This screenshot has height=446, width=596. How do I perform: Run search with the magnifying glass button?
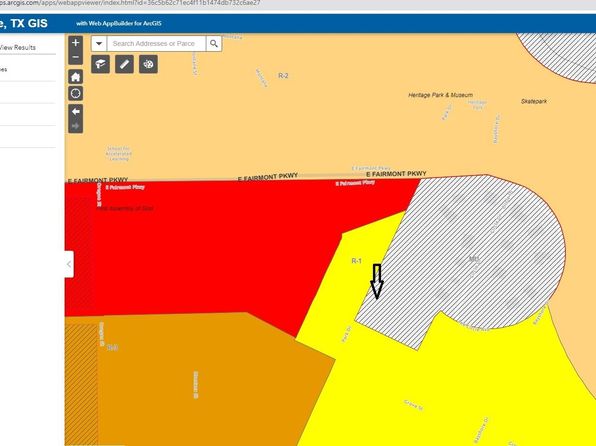pos(214,43)
